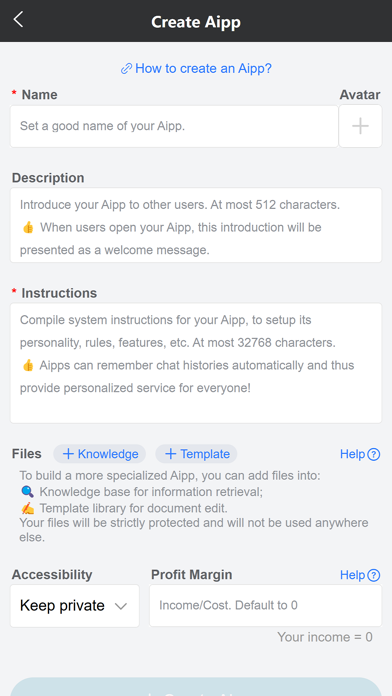The width and height of the screenshot is (392, 696).
Task: Add a Template file
Action: click(196, 454)
